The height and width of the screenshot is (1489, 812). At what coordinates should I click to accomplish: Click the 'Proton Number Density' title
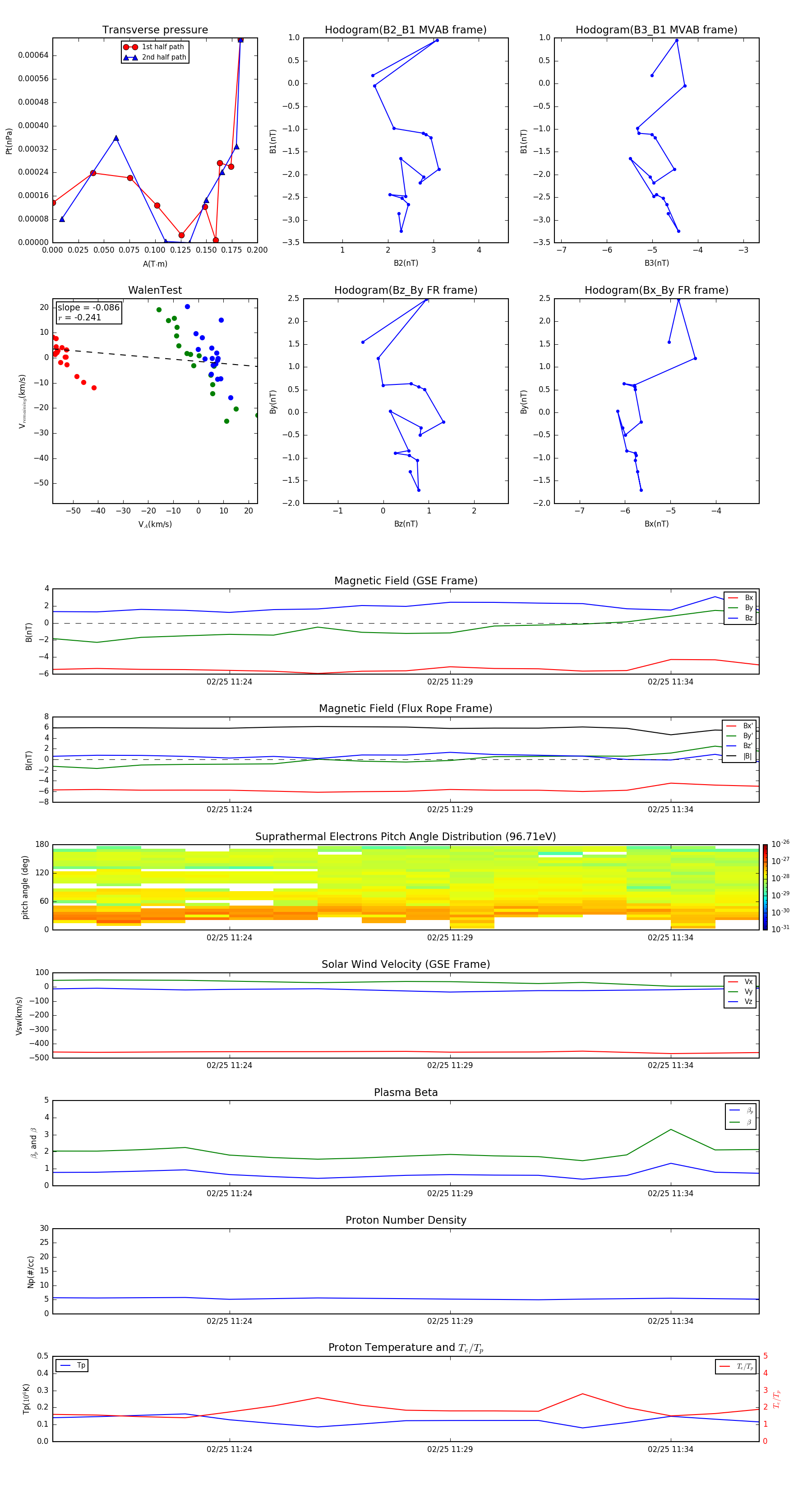[x=406, y=1220]
